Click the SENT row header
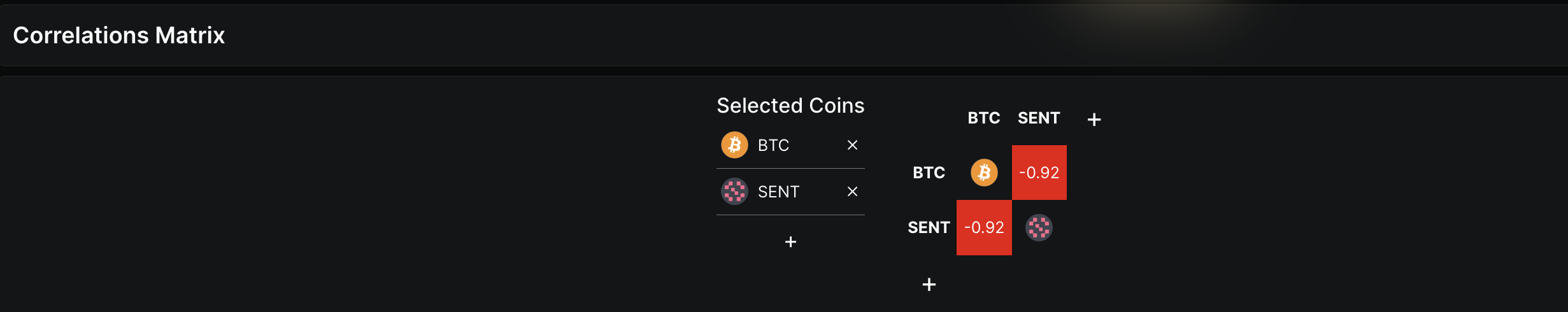Image resolution: width=1568 pixels, height=312 pixels. [x=929, y=227]
